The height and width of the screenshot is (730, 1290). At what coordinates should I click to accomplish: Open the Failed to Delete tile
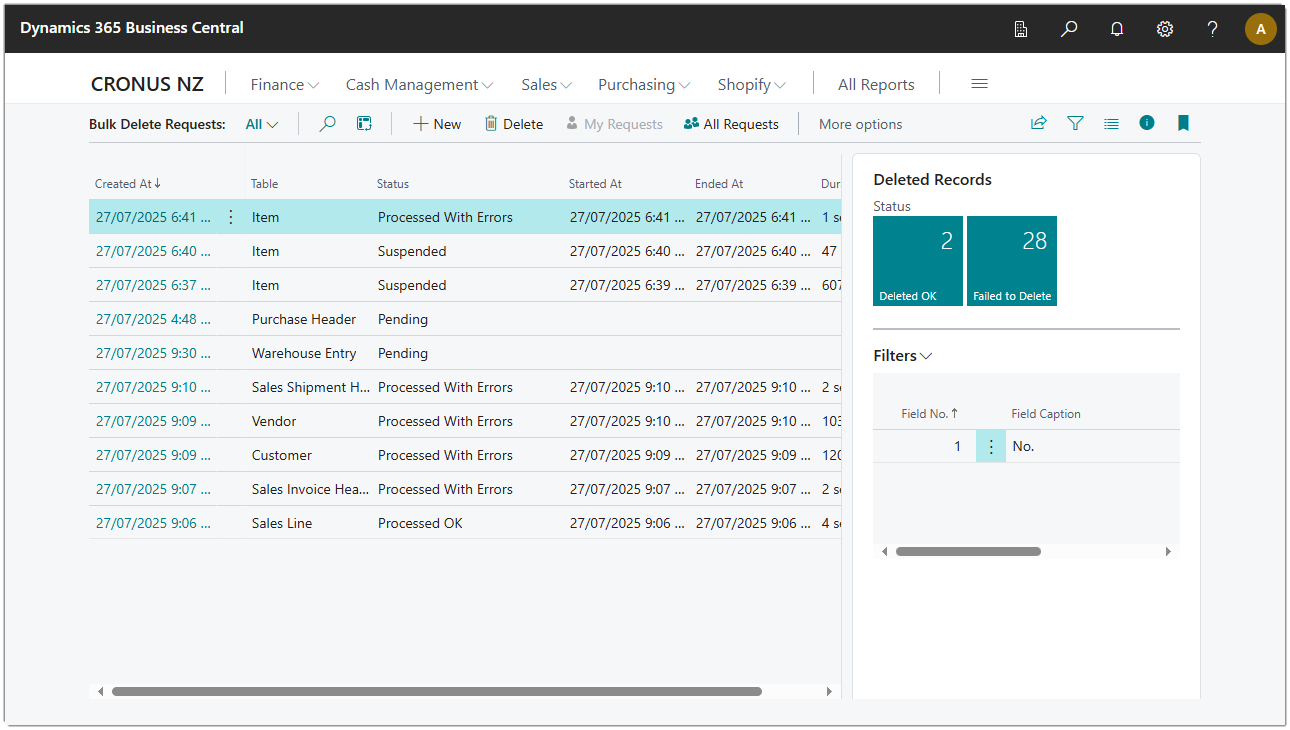tap(1012, 261)
